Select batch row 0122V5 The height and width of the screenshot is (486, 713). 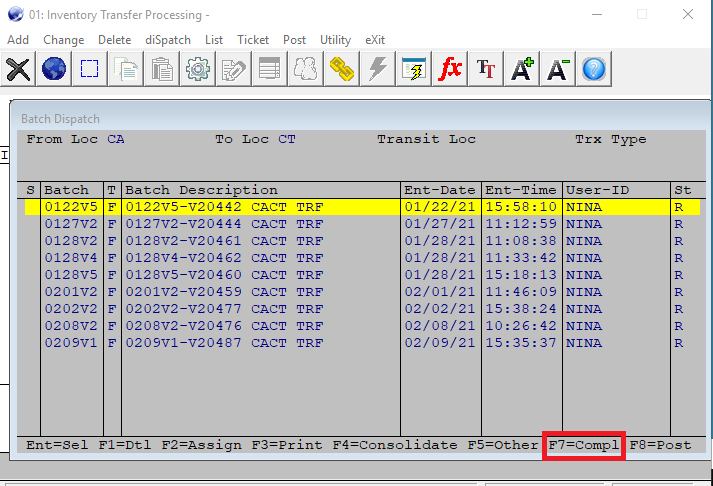[362, 207]
